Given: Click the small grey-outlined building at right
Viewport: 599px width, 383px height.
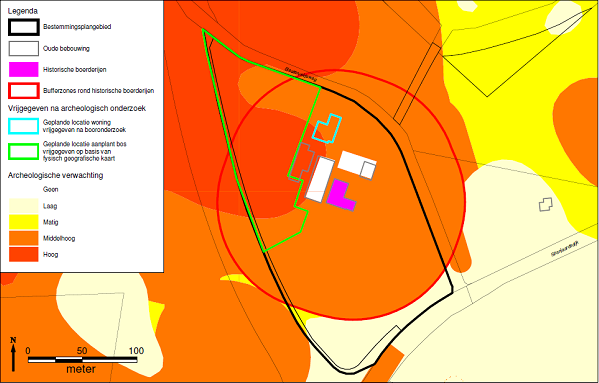Looking at the screenshot, I should point(546,205).
